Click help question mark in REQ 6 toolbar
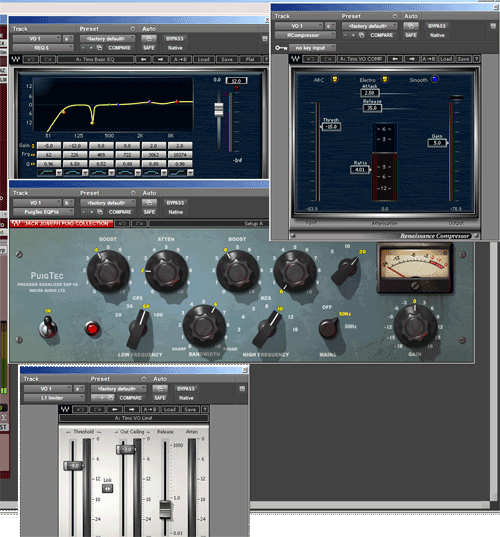This screenshot has width=500, height=537. (266, 59)
